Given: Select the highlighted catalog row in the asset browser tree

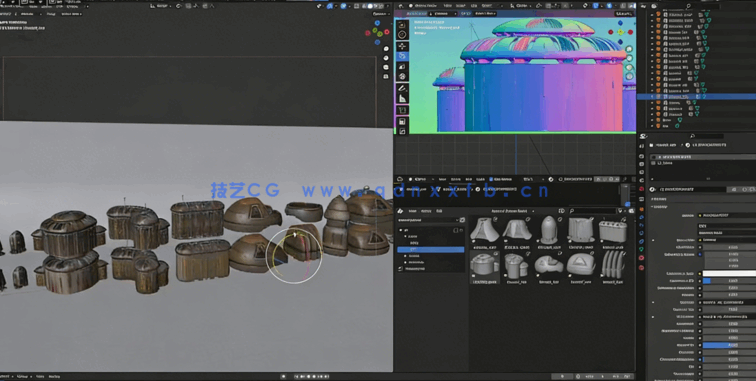Looking at the screenshot, I should [431, 249].
